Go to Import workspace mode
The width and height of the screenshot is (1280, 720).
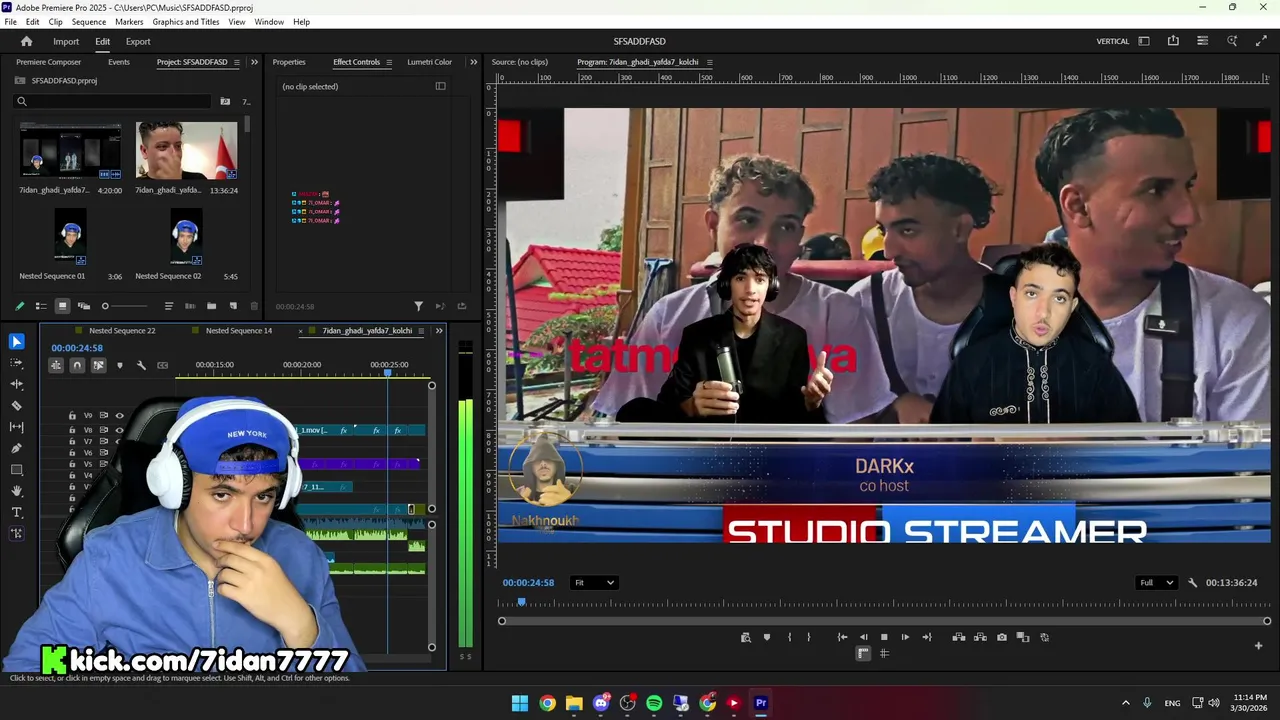coord(66,41)
